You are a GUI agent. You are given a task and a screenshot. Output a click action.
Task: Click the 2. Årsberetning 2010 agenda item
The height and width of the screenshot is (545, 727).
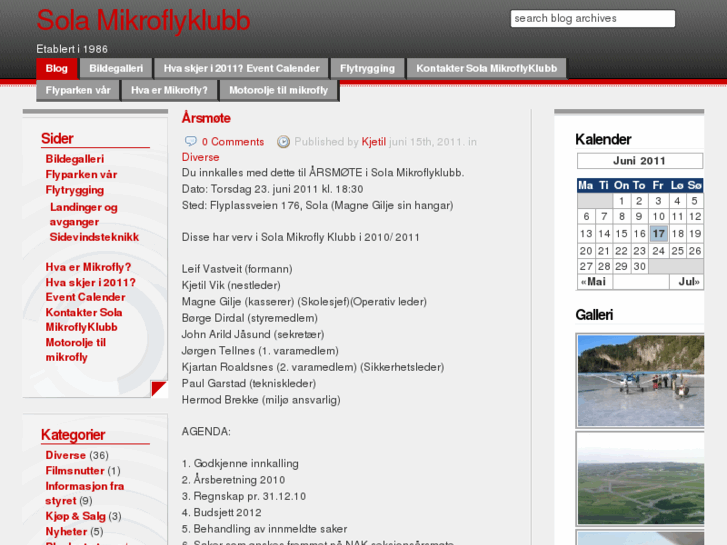coord(233,480)
